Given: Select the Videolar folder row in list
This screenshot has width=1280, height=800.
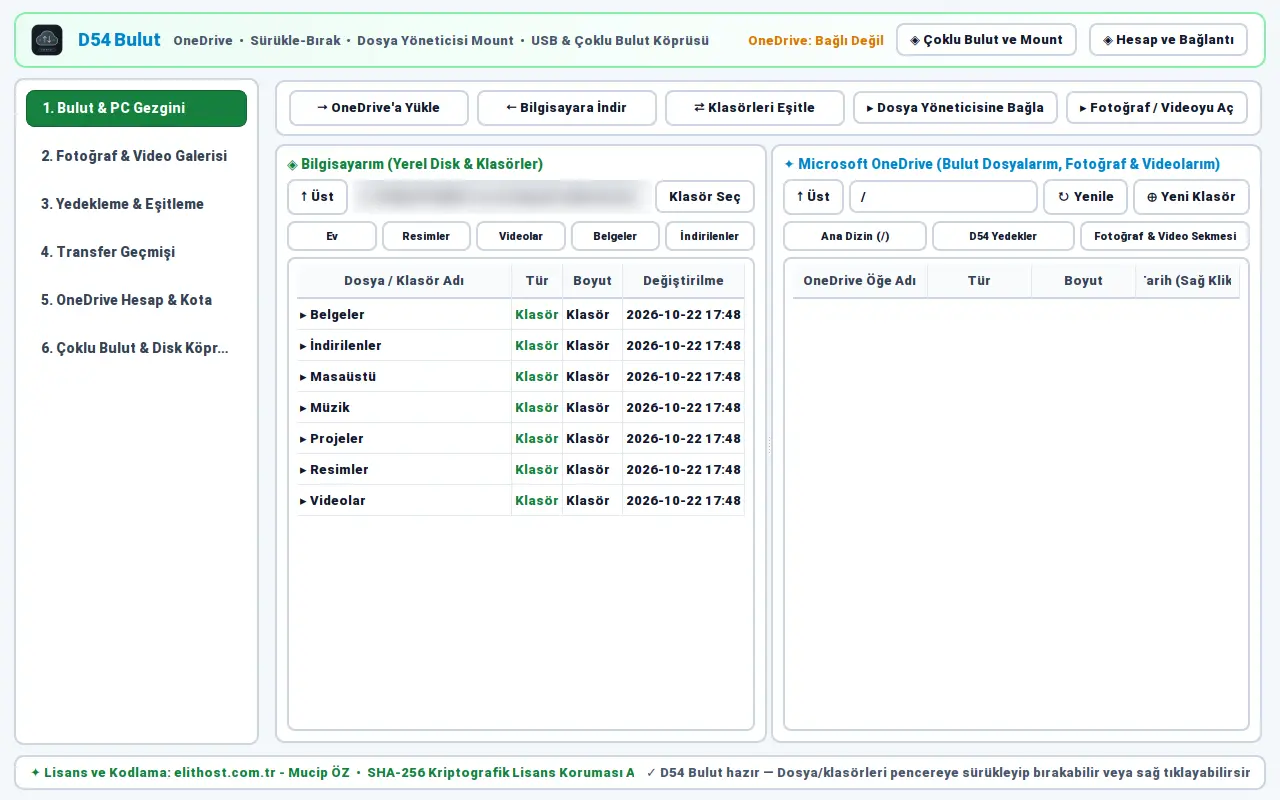Looking at the screenshot, I should pos(520,501).
